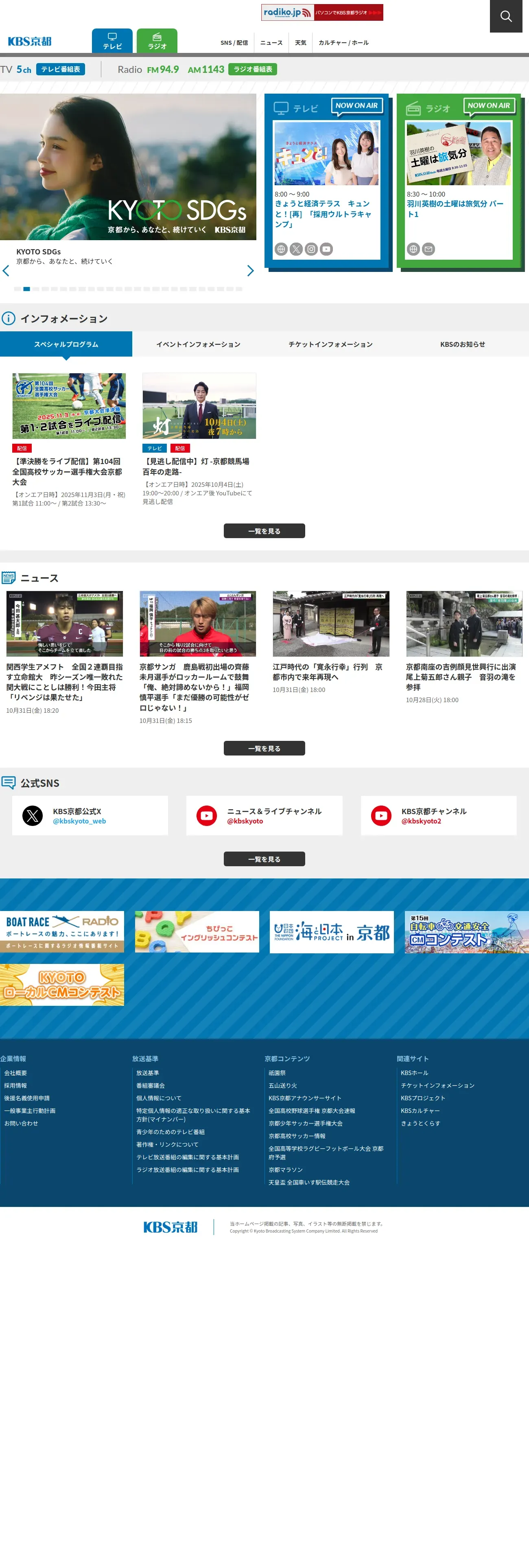This screenshot has width=529, height=1568.
Task: Open the 京都マラソン footer link
Action: click(x=286, y=1169)
